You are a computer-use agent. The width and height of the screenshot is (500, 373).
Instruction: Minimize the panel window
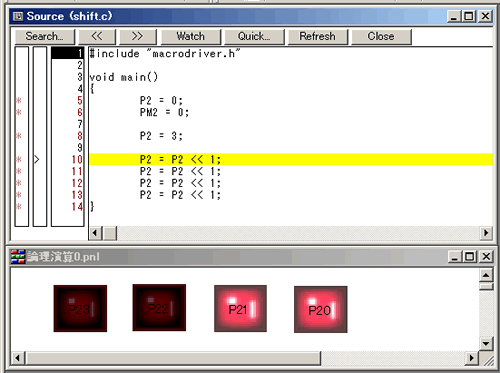pyautogui.click(x=455, y=257)
